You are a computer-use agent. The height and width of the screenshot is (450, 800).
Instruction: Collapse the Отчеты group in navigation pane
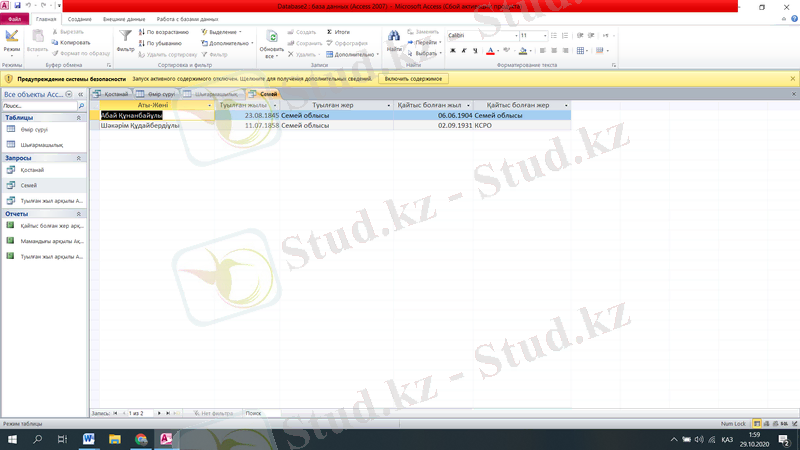pyautogui.click(x=79, y=214)
